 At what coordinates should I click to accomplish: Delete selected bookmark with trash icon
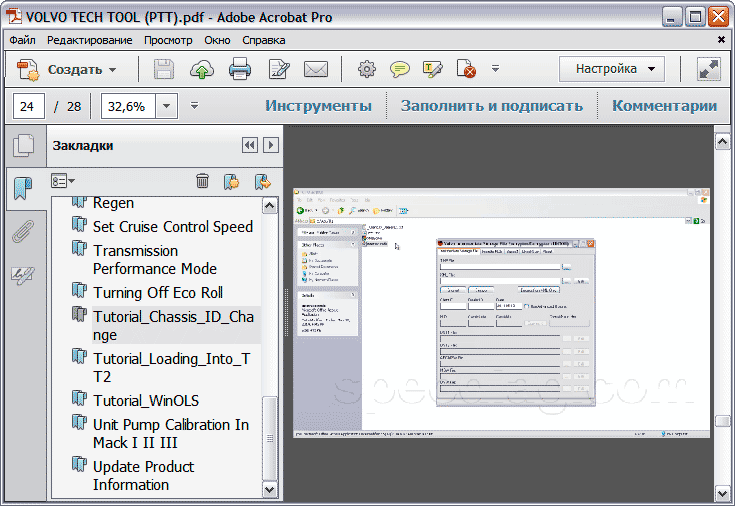(202, 181)
